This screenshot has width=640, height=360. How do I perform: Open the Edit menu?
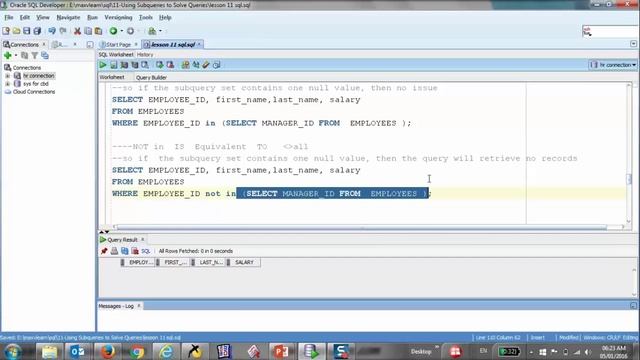(24, 18)
